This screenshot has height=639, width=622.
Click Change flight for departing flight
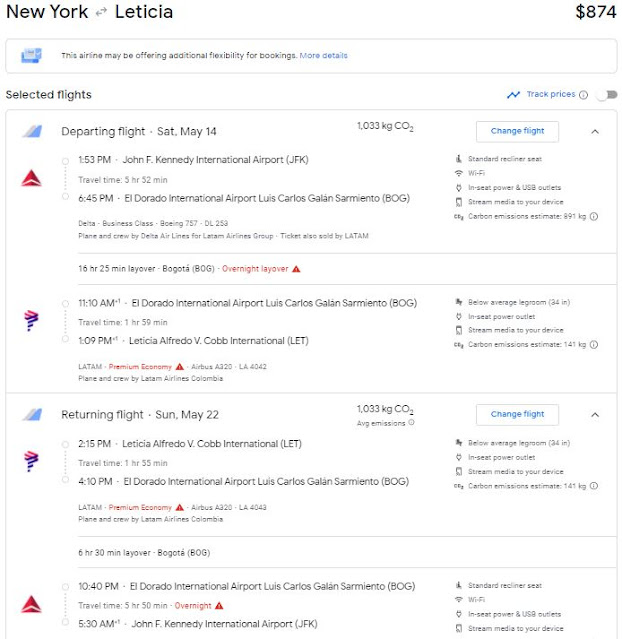pyautogui.click(x=517, y=131)
